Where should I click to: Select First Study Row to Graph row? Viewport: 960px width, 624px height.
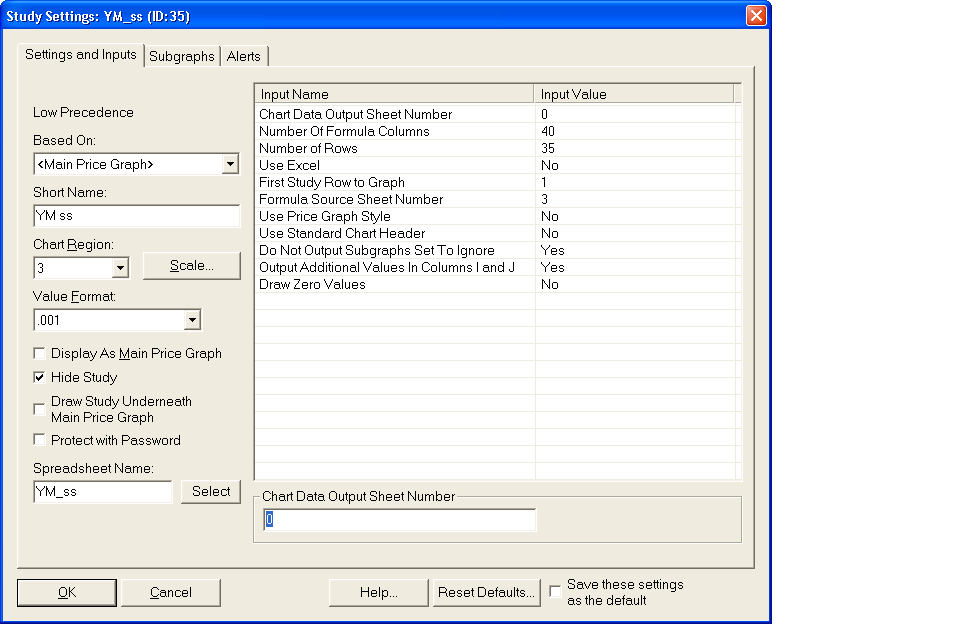click(495, 182)
